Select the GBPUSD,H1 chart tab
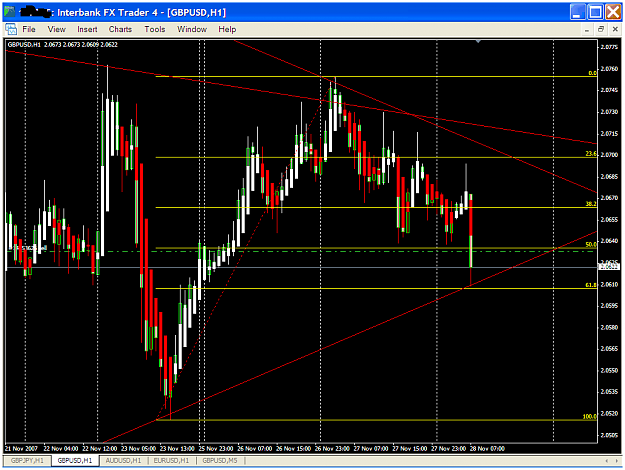625x470 pixels. [75, 460]
